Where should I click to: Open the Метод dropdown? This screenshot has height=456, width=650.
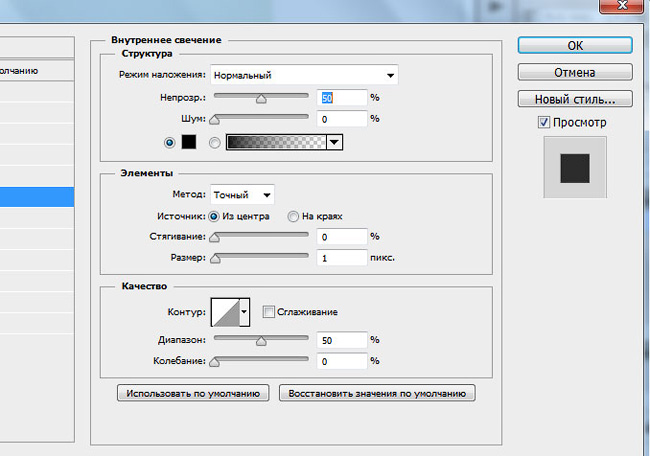coord(242,194)
